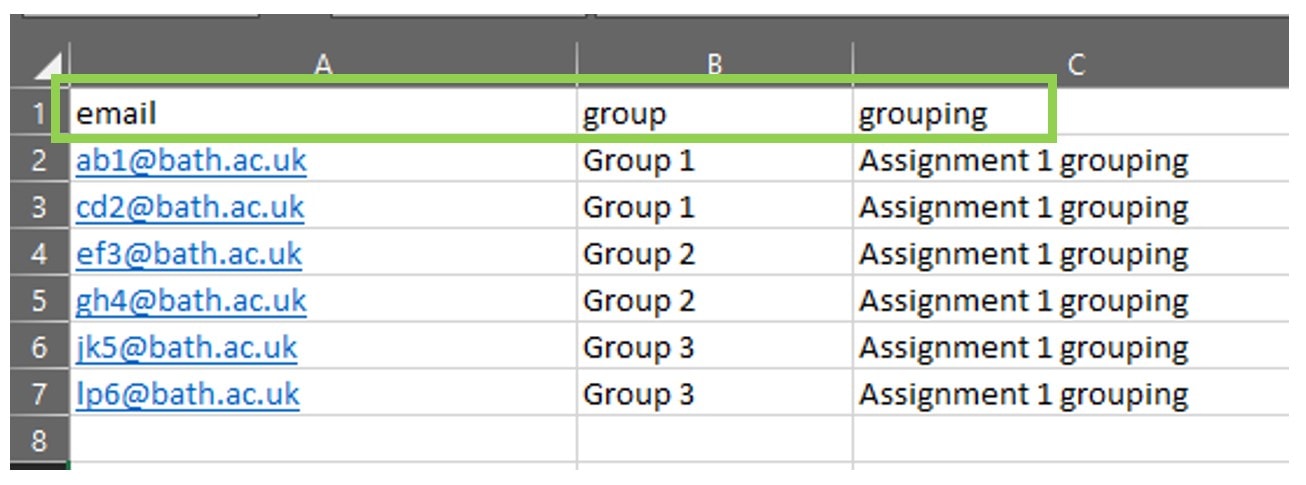Select row 8 header
The image size is (1306, 485).
point(39,440)
